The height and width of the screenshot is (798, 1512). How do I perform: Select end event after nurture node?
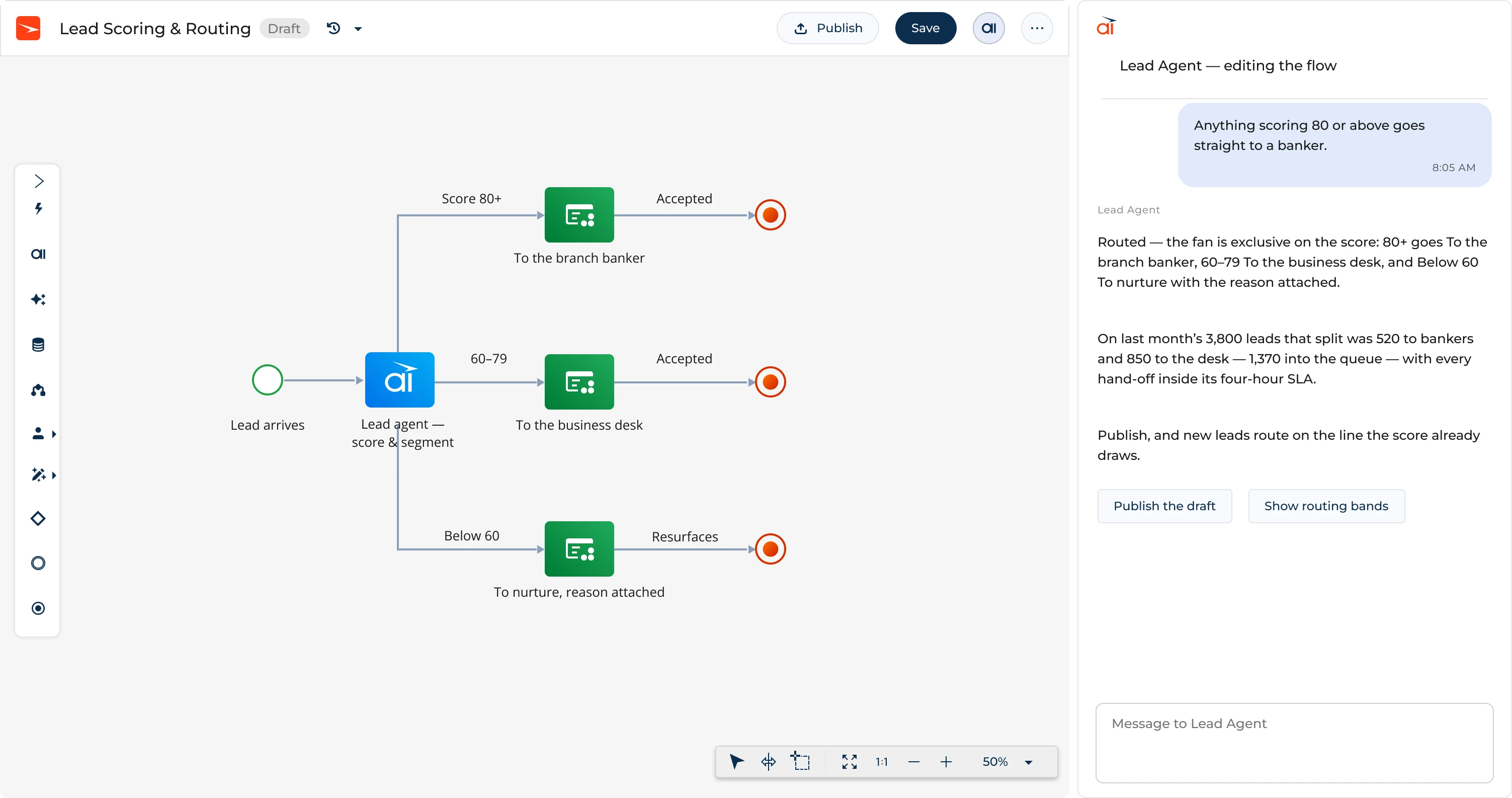point(770,549)
